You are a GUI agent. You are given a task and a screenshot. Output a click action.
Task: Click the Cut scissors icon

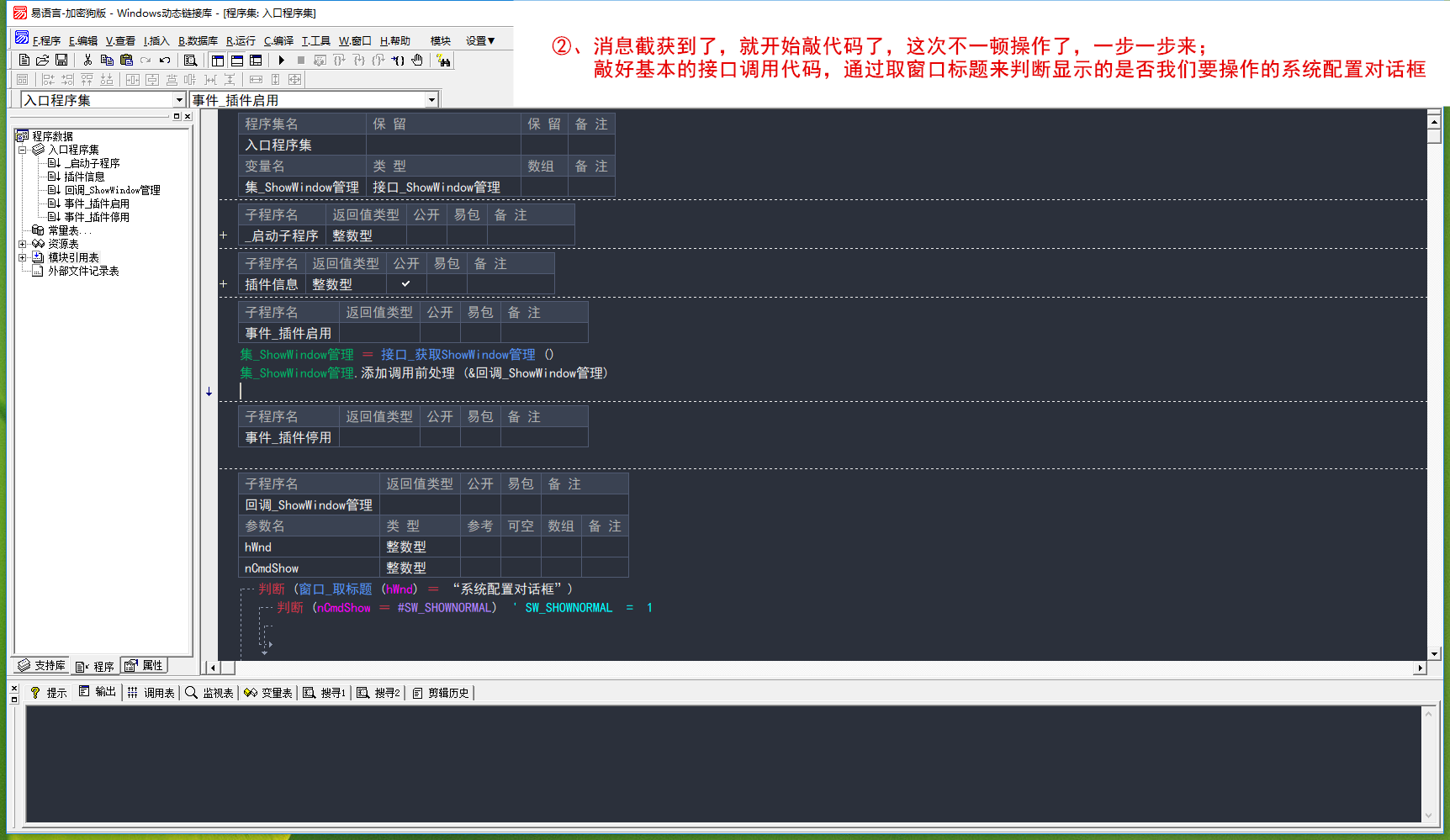(x=87, y=61)
